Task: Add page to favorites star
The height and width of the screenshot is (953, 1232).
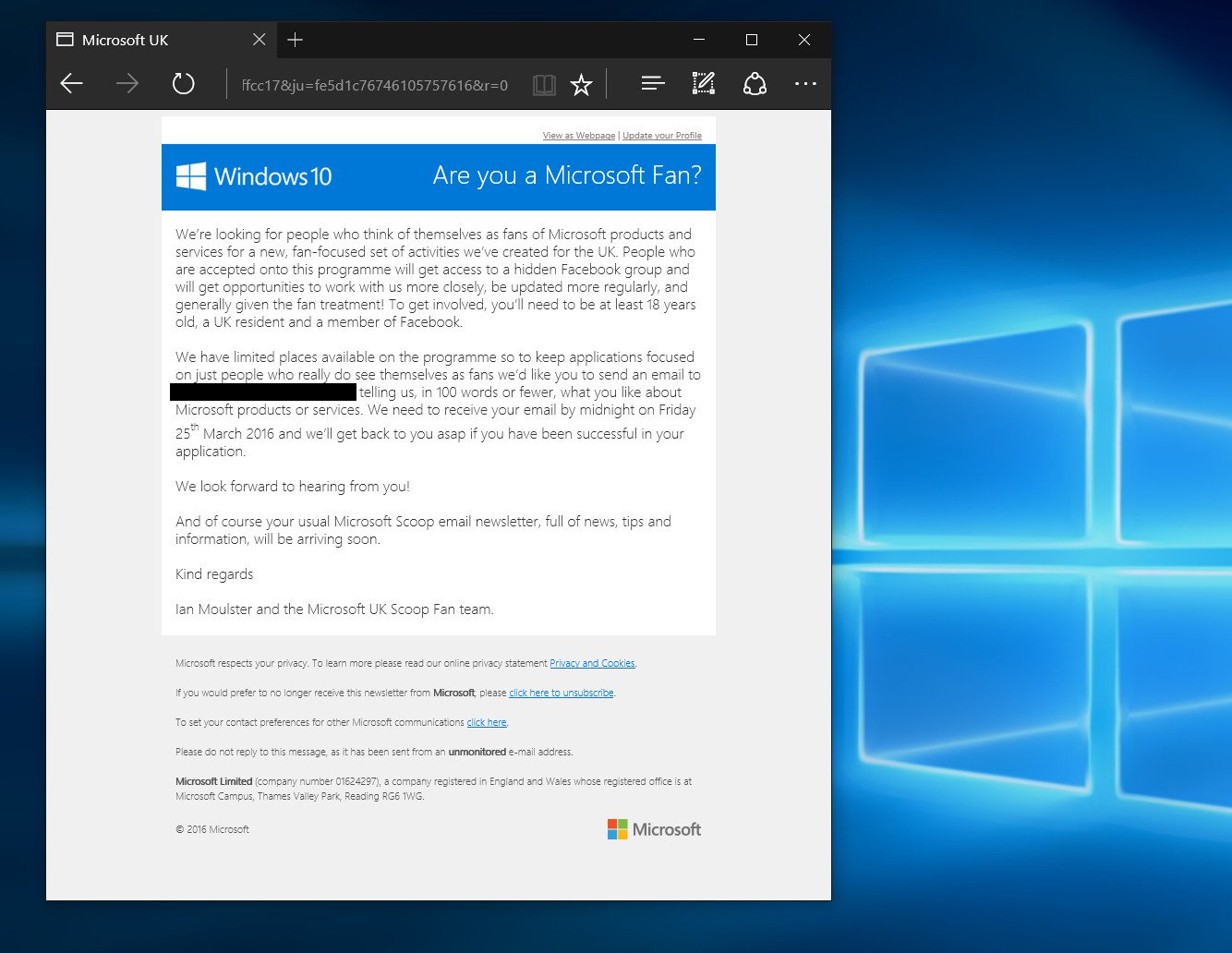Action: click(x=581, y=85)
